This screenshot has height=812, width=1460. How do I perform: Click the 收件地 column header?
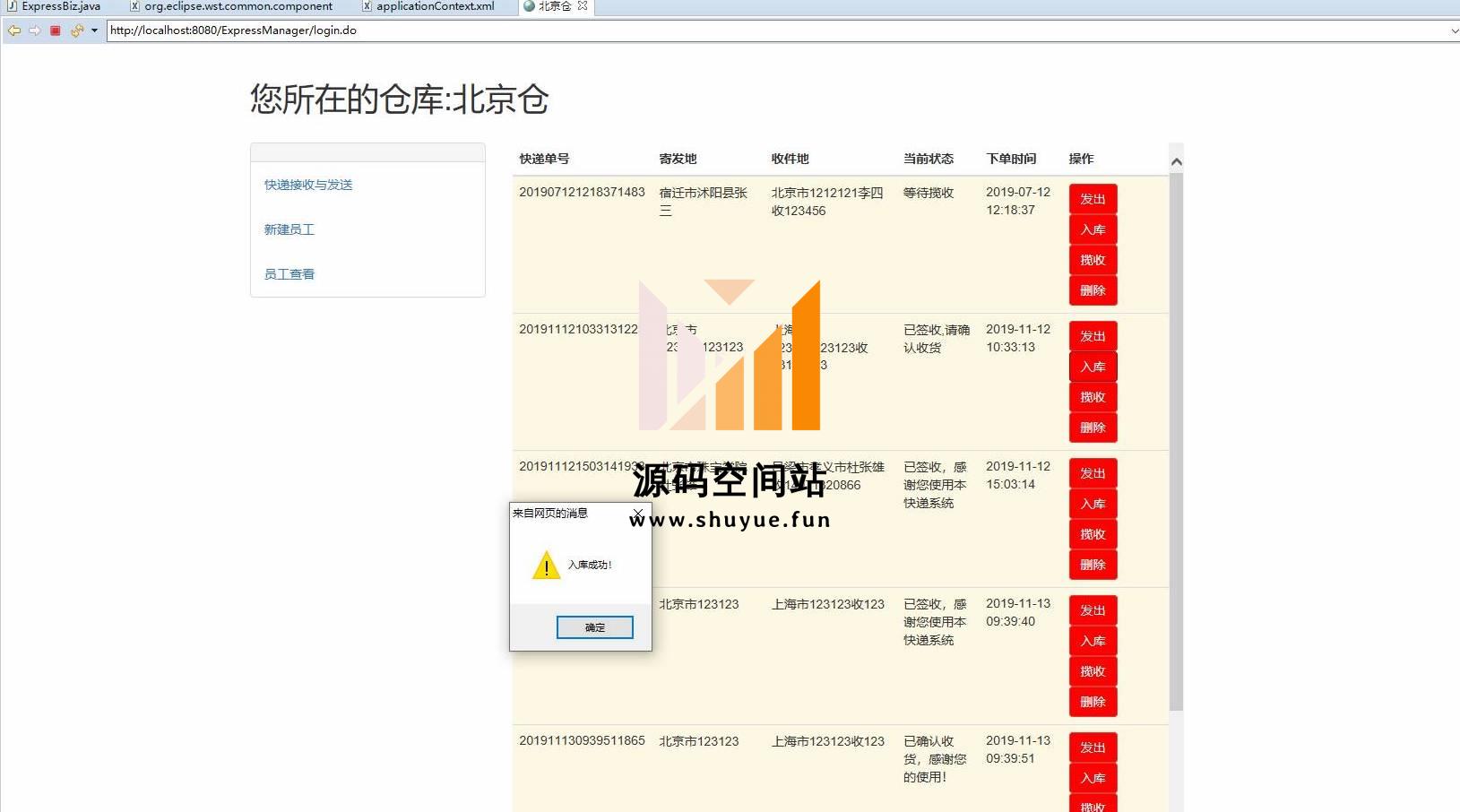[x=790, y=159]
